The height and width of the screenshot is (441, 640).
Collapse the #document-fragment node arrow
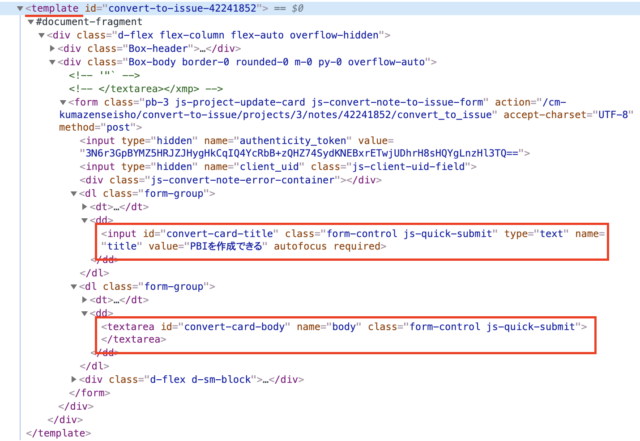click(x=30, y=22)
